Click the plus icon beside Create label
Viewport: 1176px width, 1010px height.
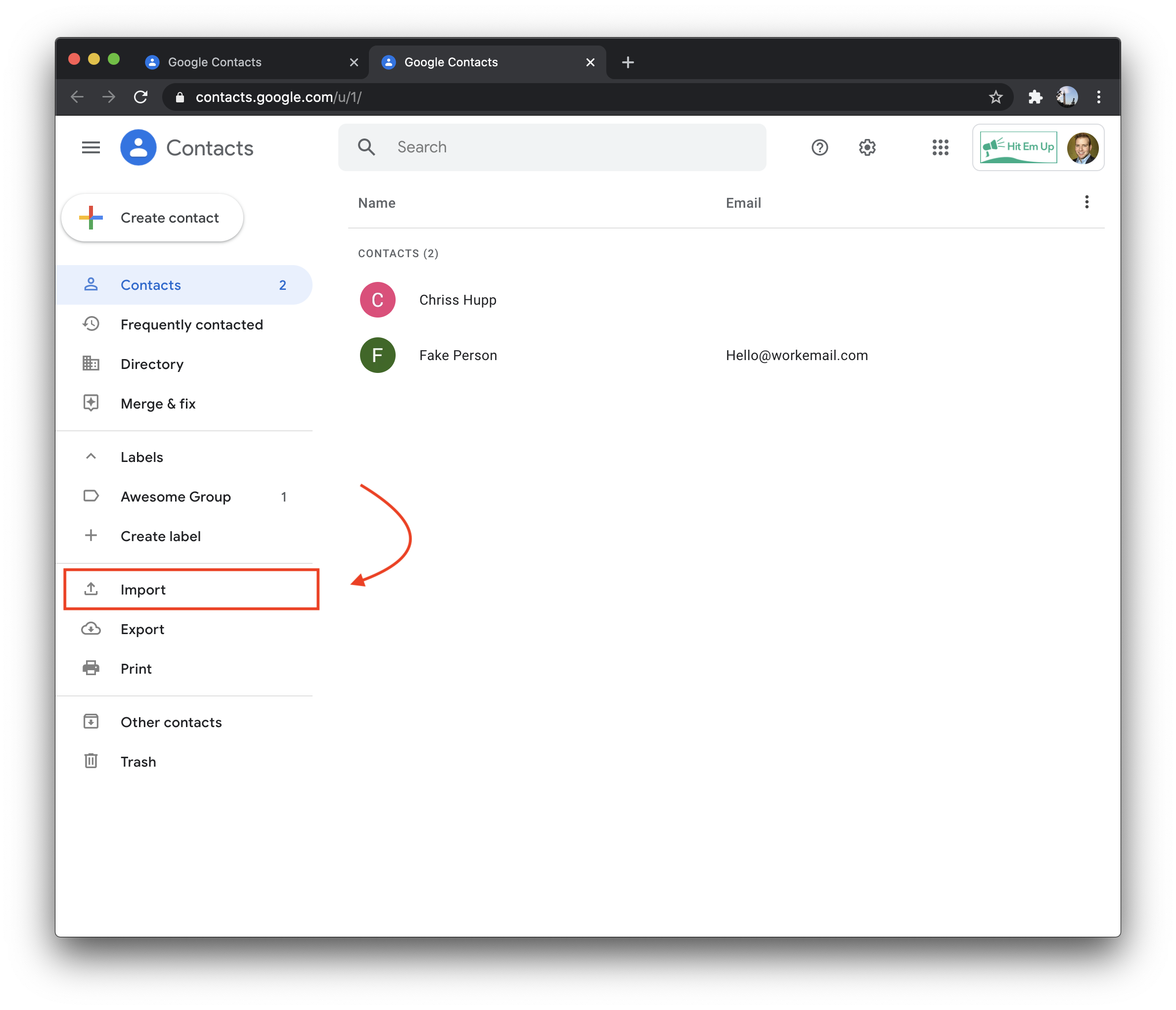91,535
